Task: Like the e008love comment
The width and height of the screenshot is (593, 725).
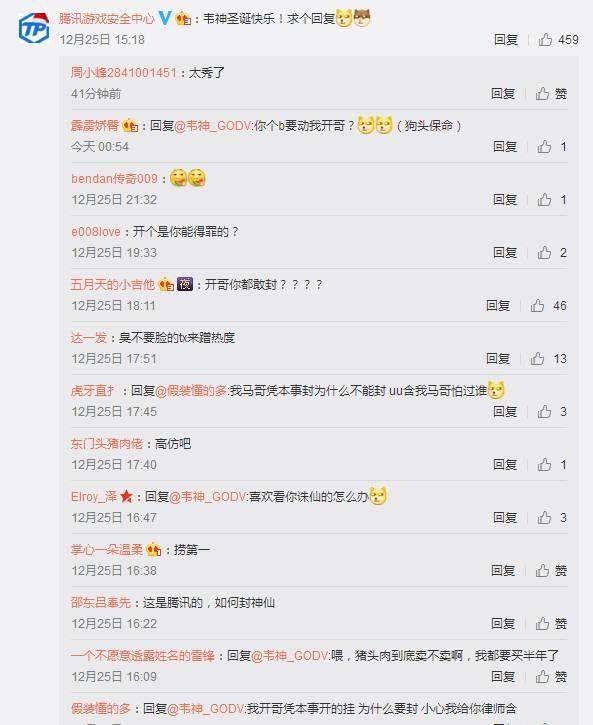Action: click(552, 253)
